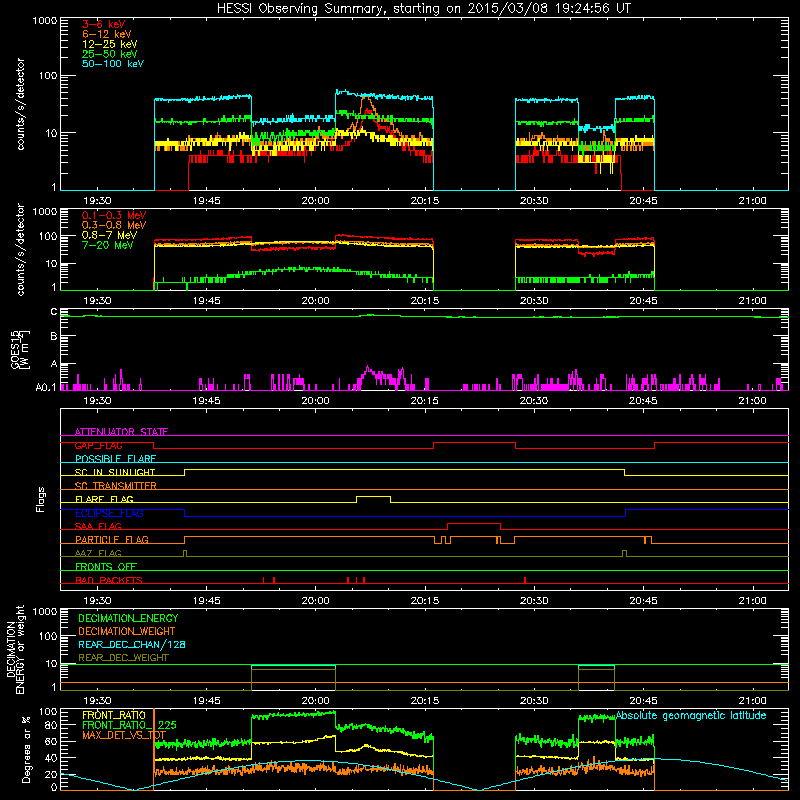
Task: Select the 25-50 keV legend label
Action: [x=110, y=54]
